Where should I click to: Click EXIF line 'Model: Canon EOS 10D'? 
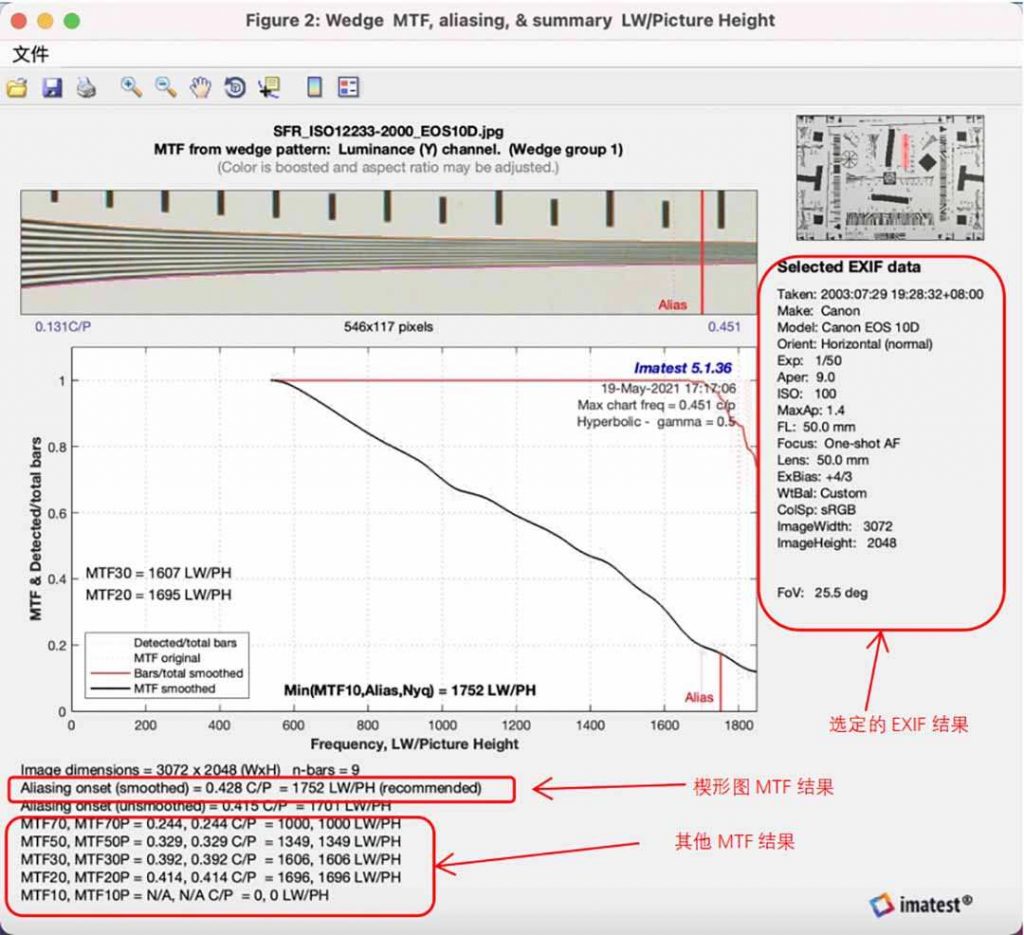[848, 327]
